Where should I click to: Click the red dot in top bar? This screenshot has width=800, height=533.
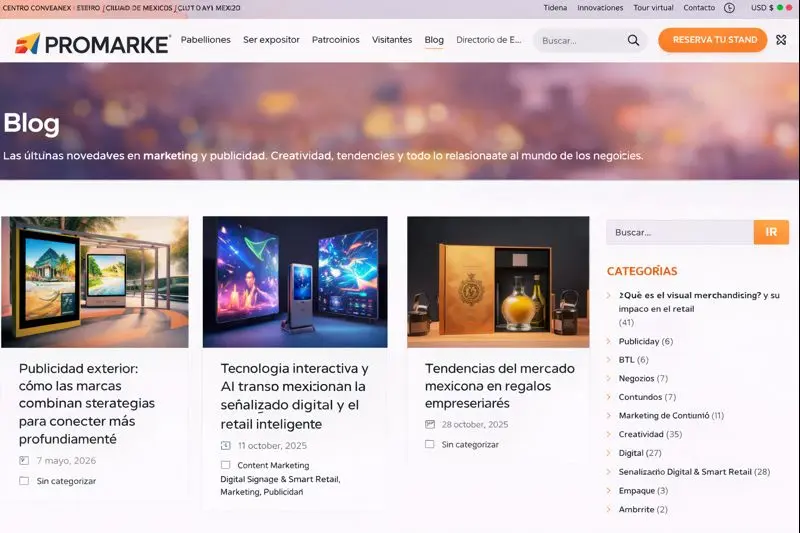click(790, 8)
